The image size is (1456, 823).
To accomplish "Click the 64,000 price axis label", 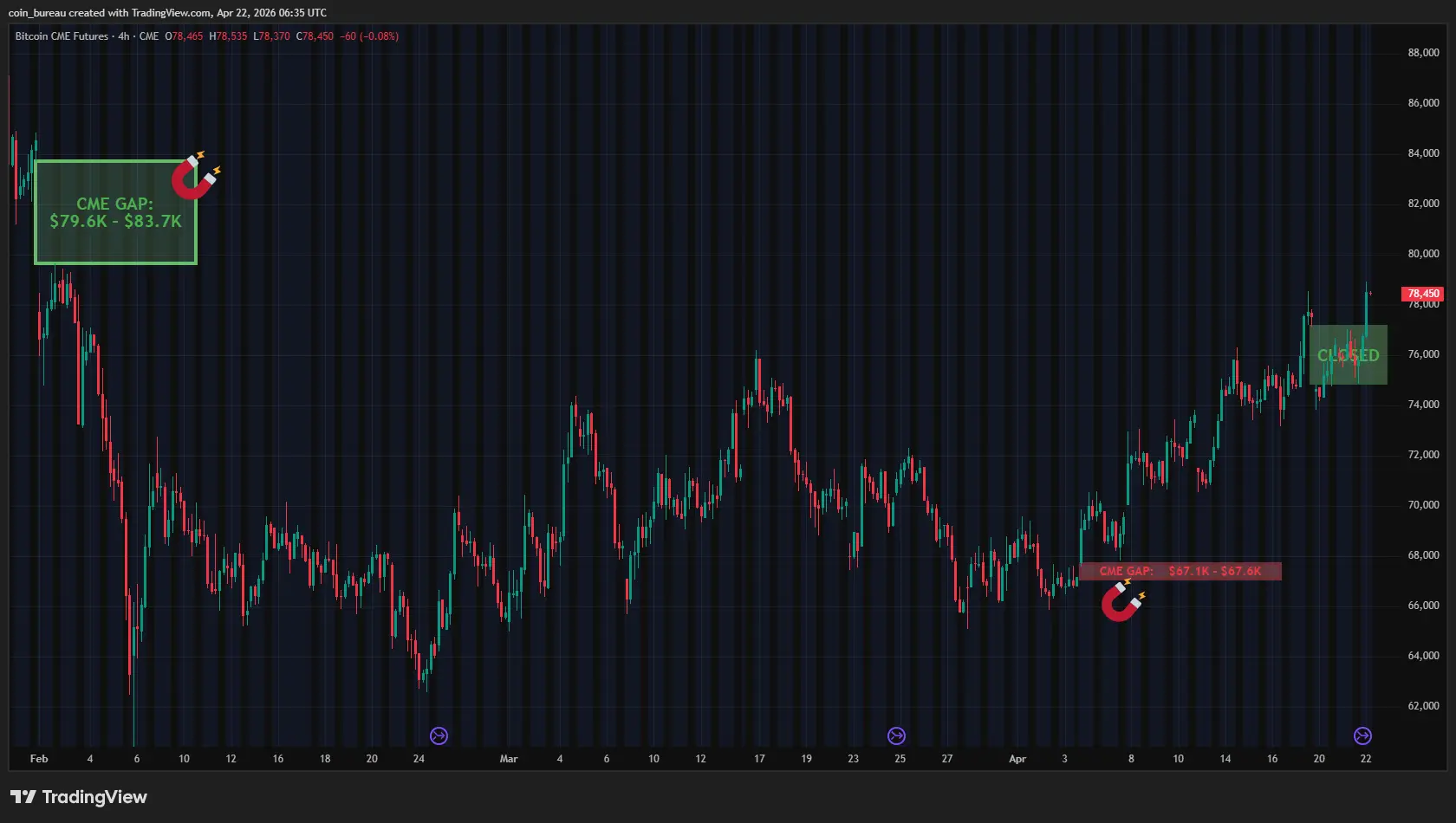I will click(1423, 656).
